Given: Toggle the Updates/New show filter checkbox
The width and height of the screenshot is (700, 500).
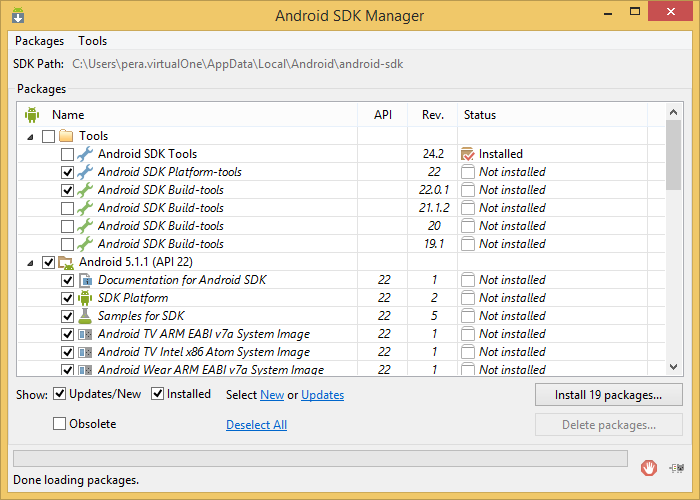Looking at the screenshot, I should coord(59,394).
